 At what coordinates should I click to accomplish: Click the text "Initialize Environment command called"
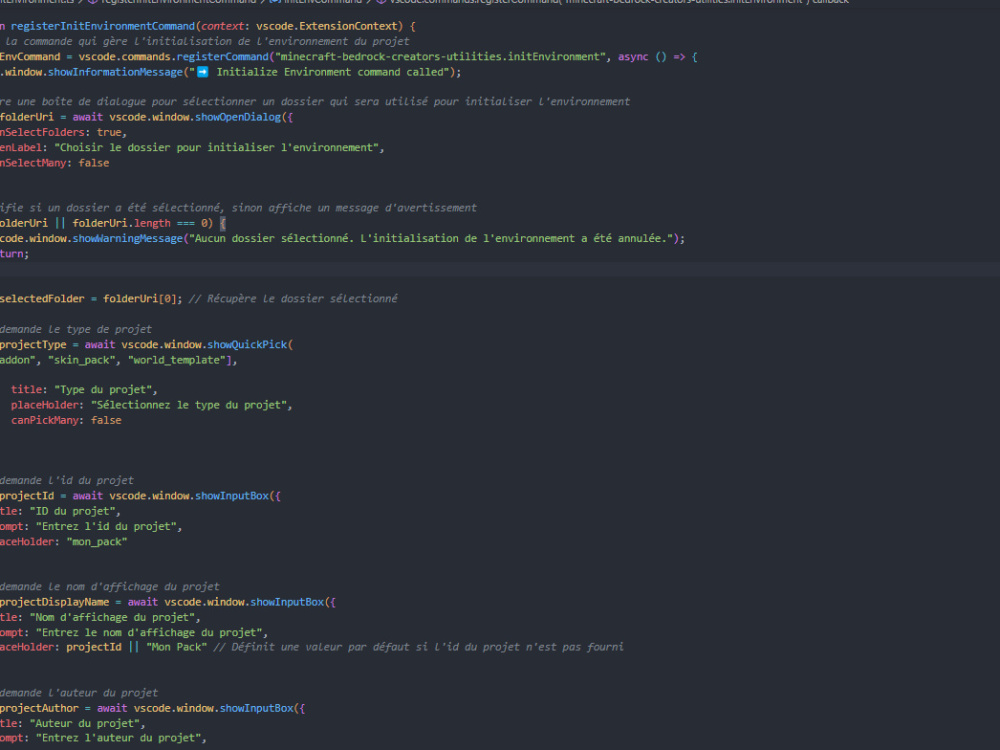click(330, 72)
